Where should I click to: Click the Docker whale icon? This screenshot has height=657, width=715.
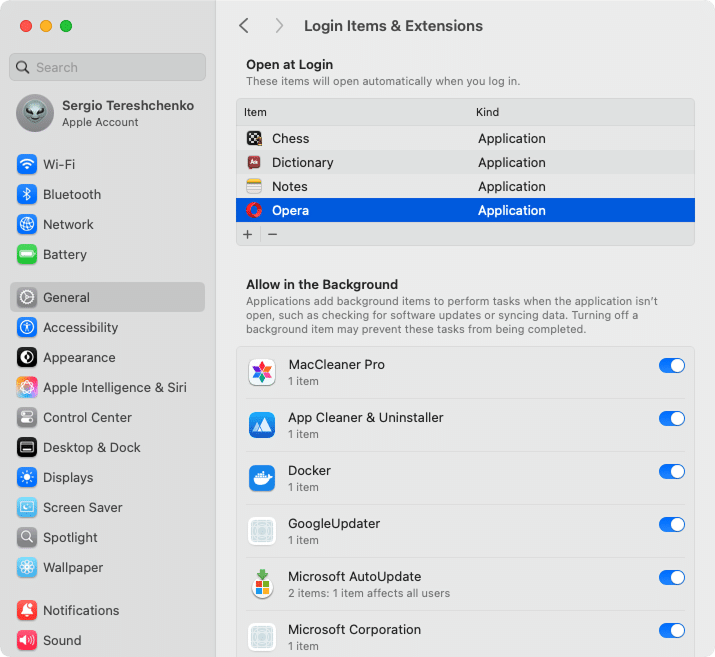click(262, 478)
